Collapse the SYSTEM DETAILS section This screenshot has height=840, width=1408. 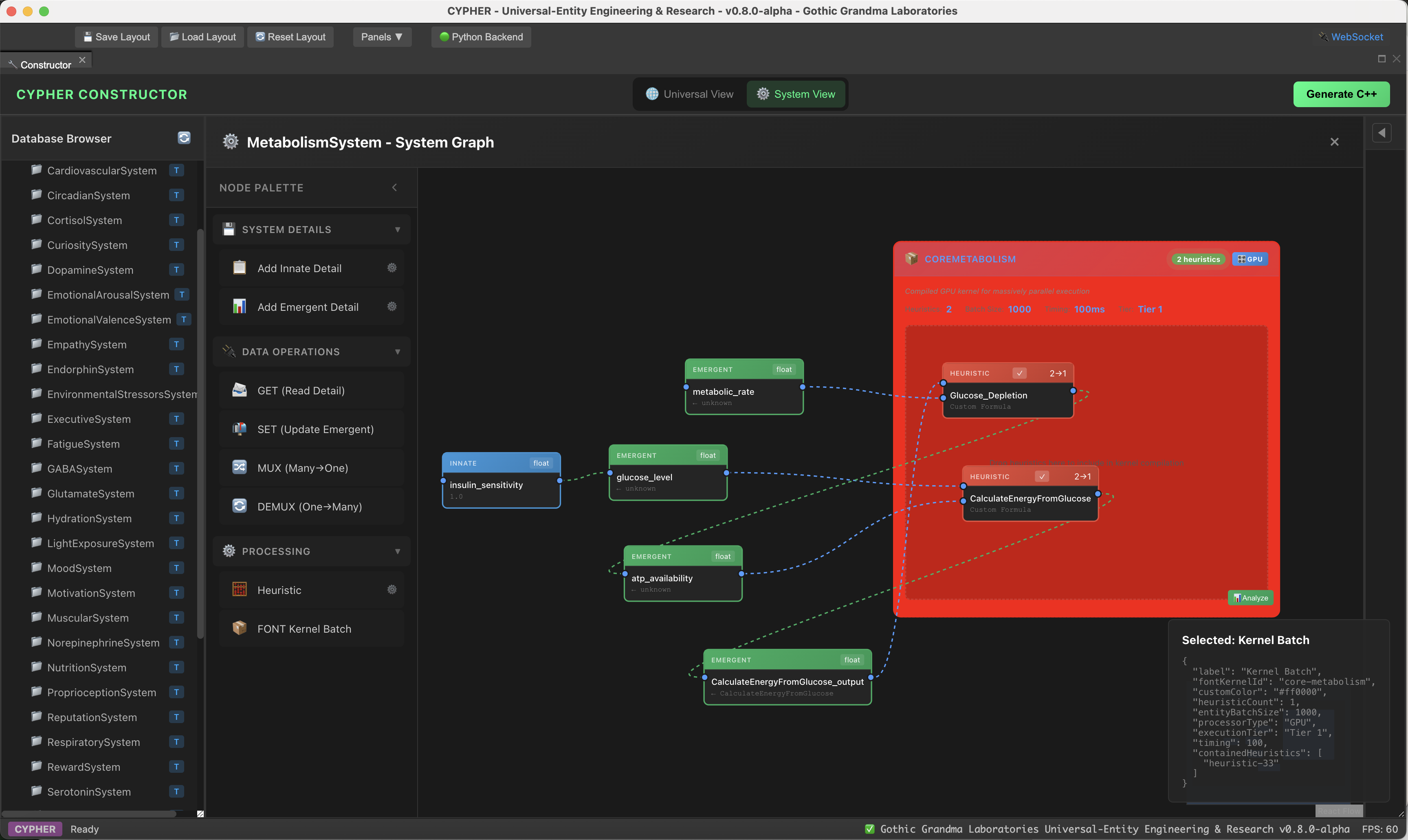[x=397, y=229]
